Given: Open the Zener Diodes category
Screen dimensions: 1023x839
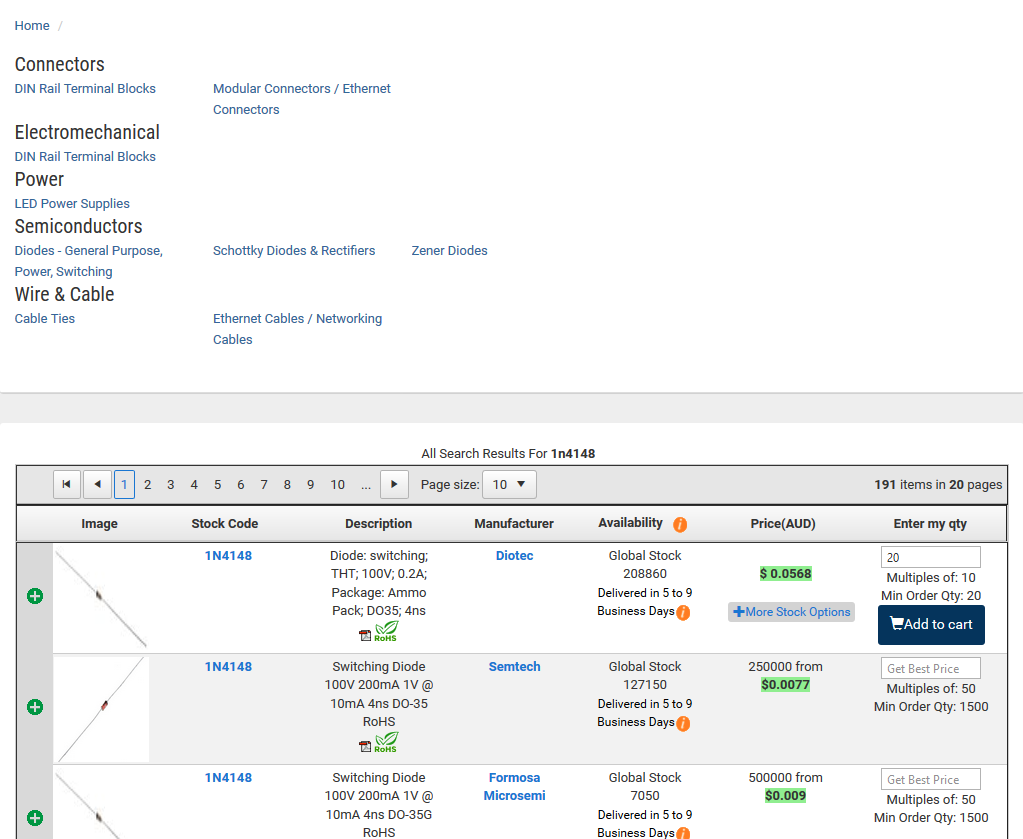Looking at the screenshot, I should coord(449,251).
